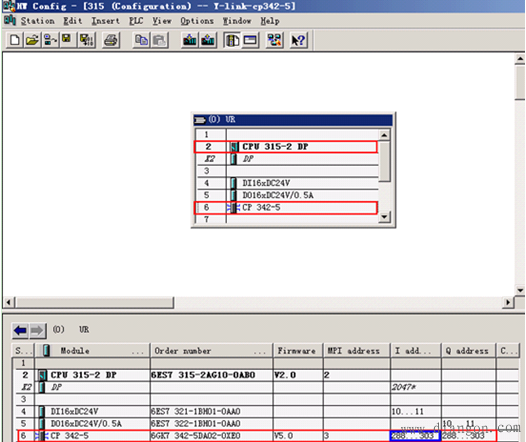Screen dimensions: 526x442
Task: Select the DP interface row X2 in rack
Action: click(x=287, y=159)
